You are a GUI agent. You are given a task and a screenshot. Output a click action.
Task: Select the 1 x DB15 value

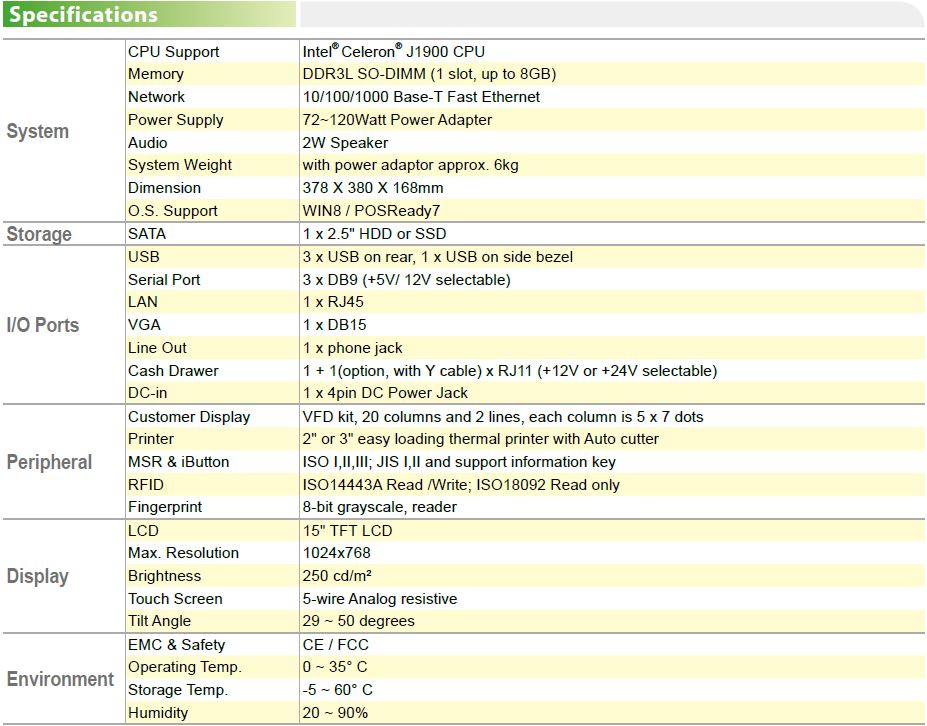pyautogui.click(x=335, y=325)
